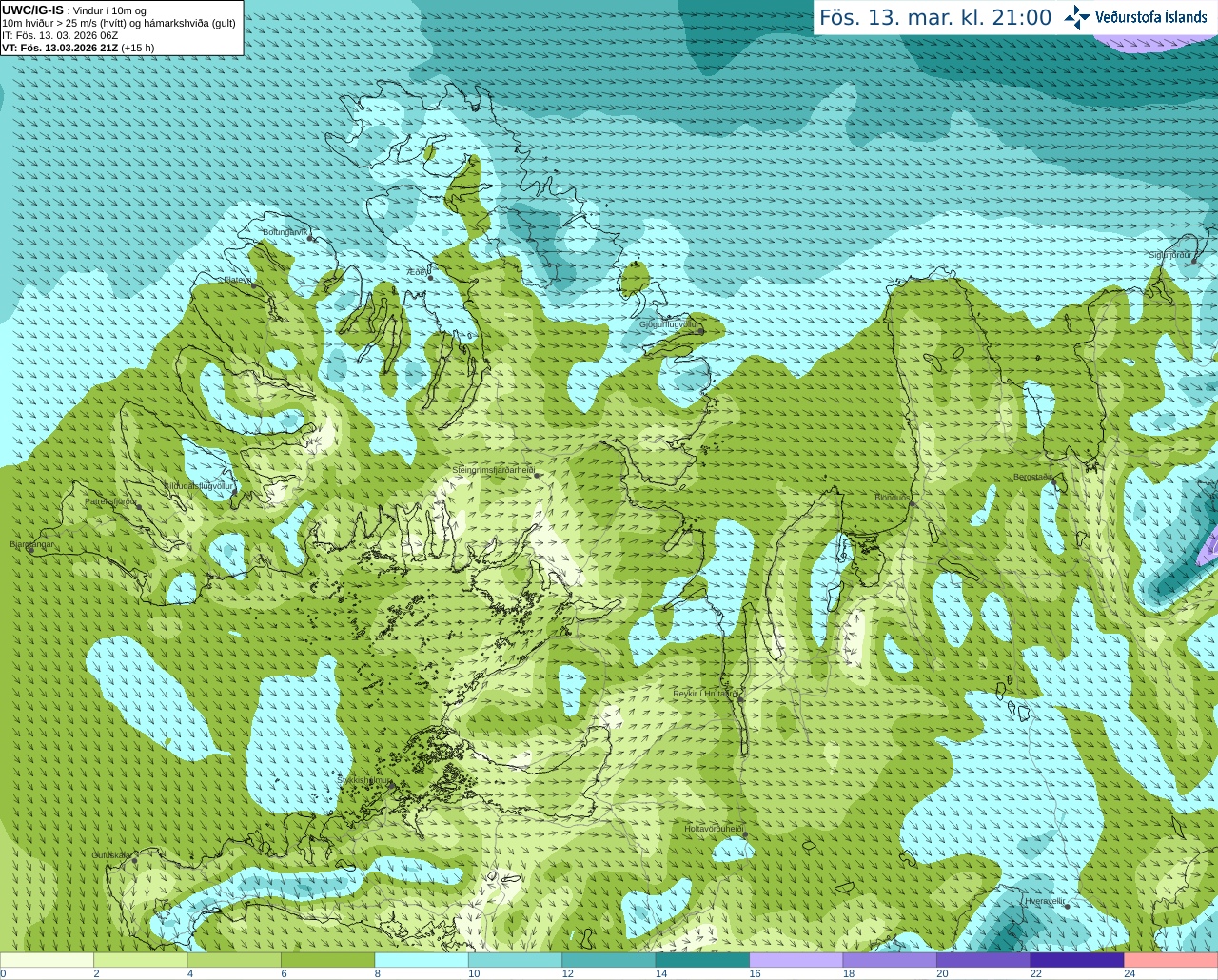Select the 12–14 m/s legend color
This screenshot has height=980, width=1218.
tap(609, 960)
